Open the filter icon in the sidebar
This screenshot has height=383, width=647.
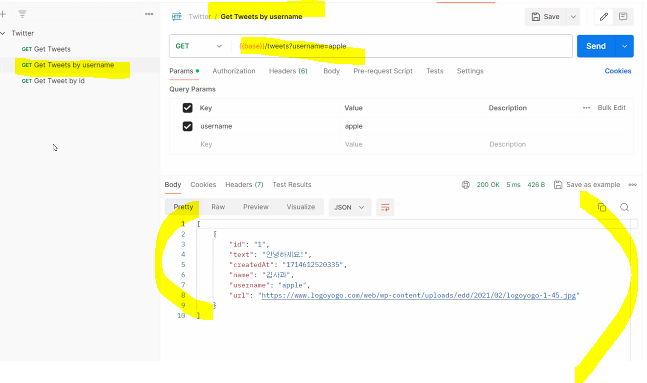click(x=22, y=14)
